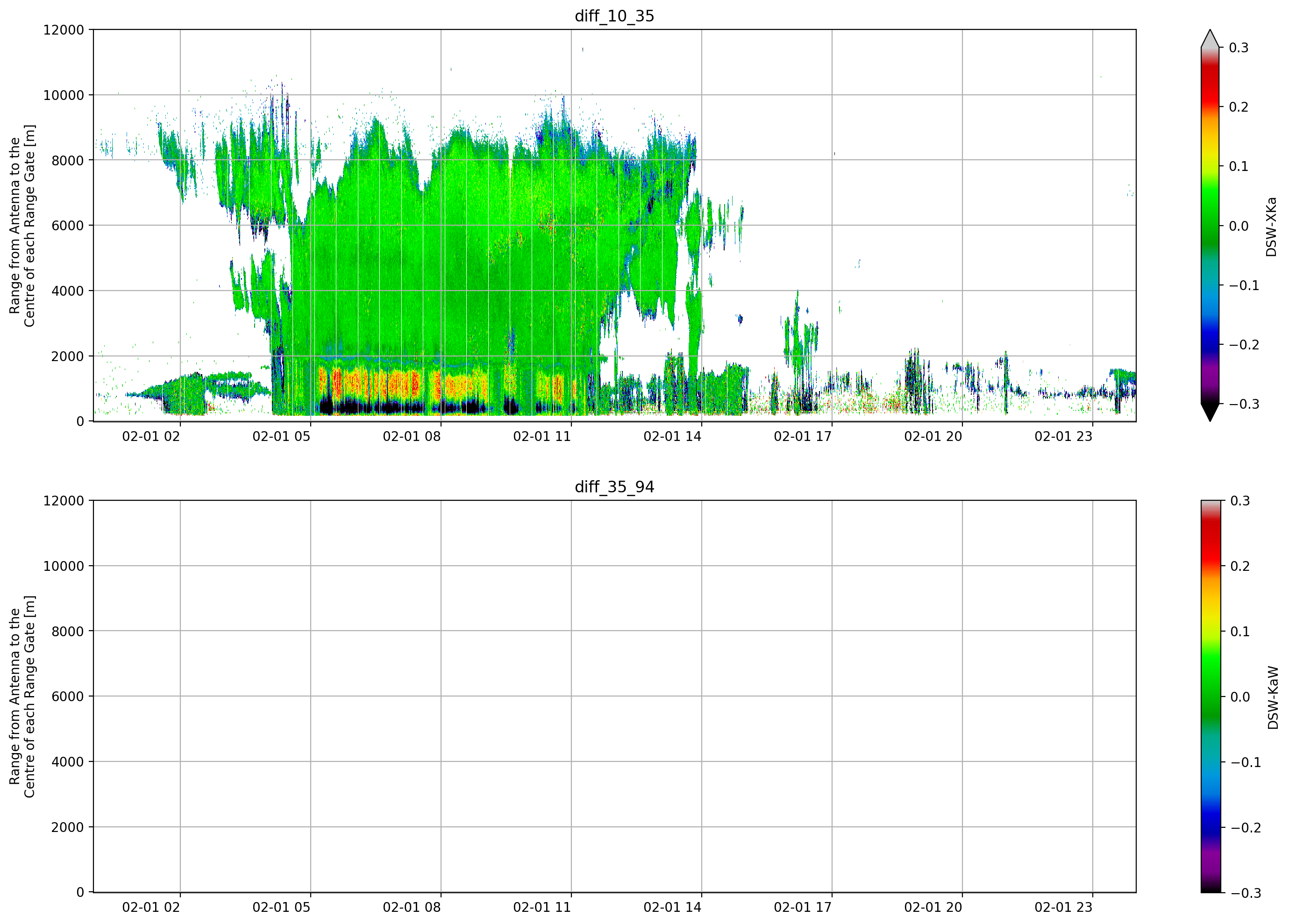1289x924 pixels.
Task: Click the '02-01 20' tick label under diff_35_94
Action: tap(933, 908)
